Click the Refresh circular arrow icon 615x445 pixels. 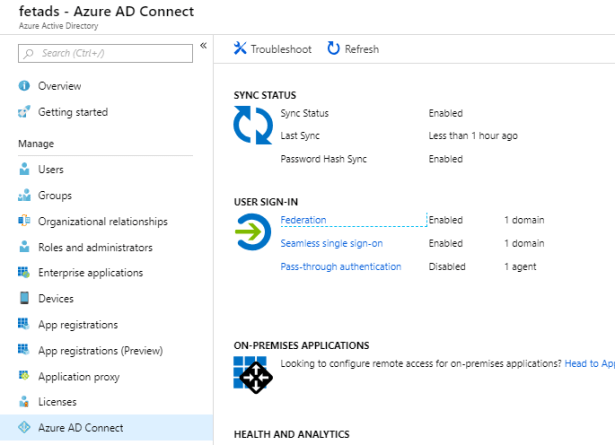[x=333, y=49]
